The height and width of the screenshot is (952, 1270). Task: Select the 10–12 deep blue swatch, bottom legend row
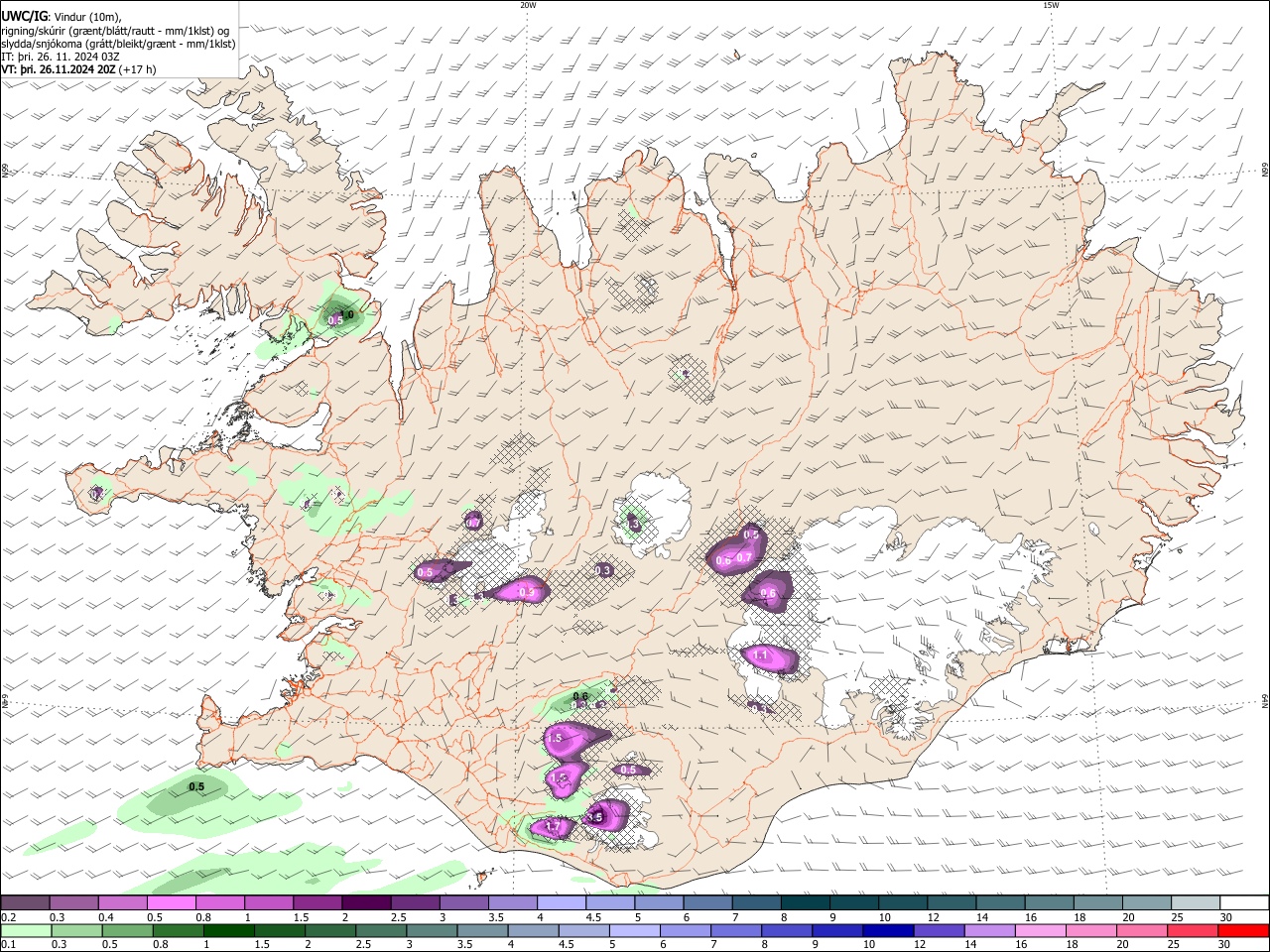click(887, 931)
